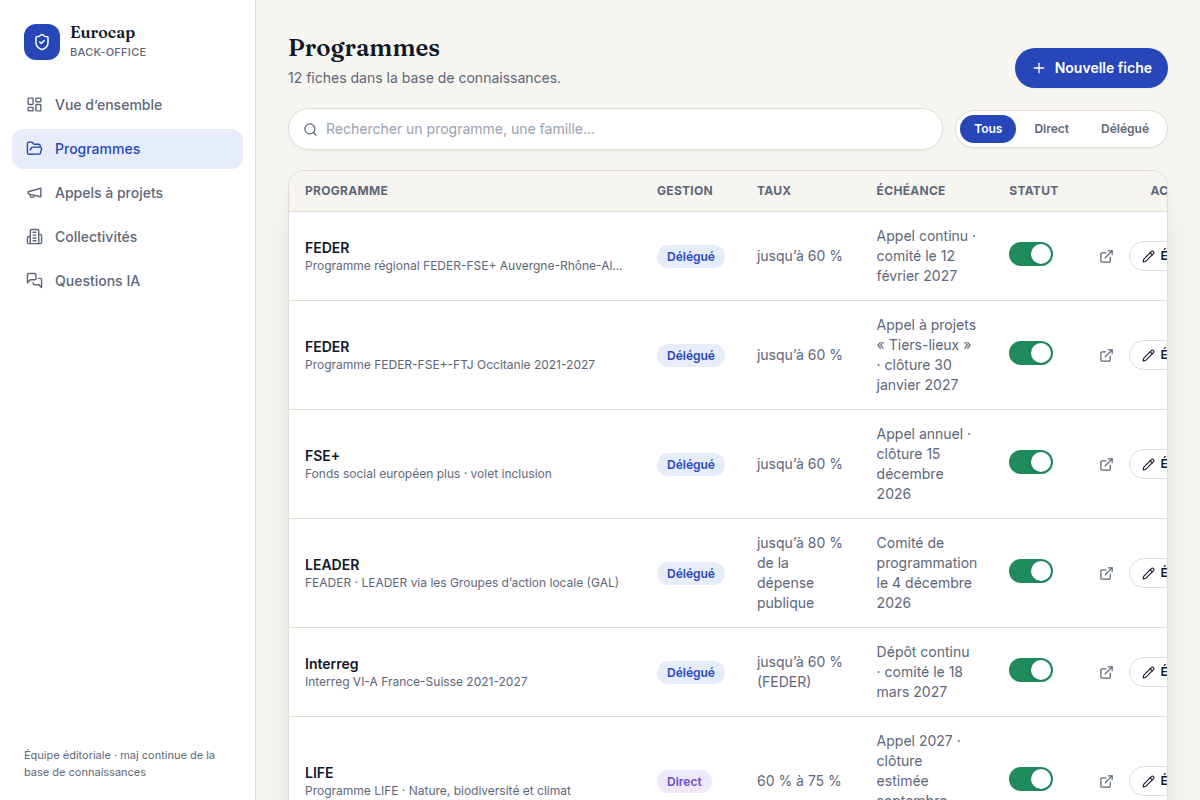Viewport: 1200px width, 800px height.
Task: Switch off the LEADER programme status
Action: pyautogui.click(x=1031, y=571)
